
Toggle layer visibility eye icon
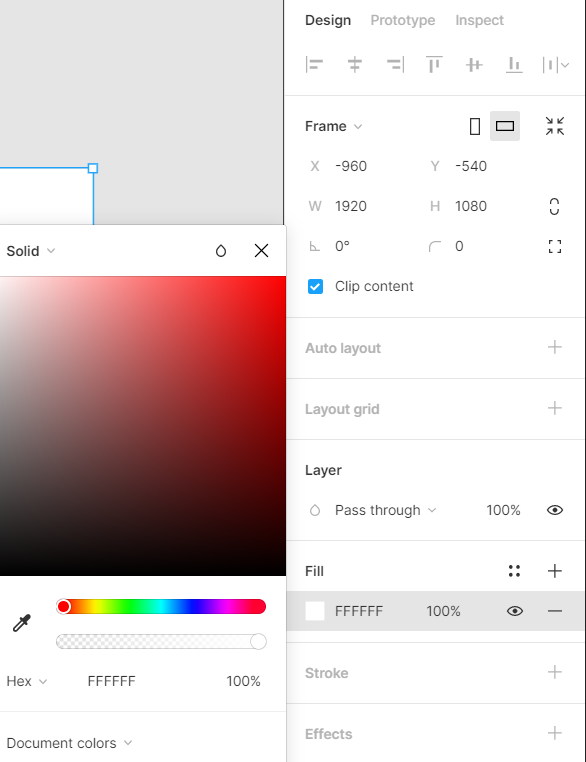pos(554,510)
